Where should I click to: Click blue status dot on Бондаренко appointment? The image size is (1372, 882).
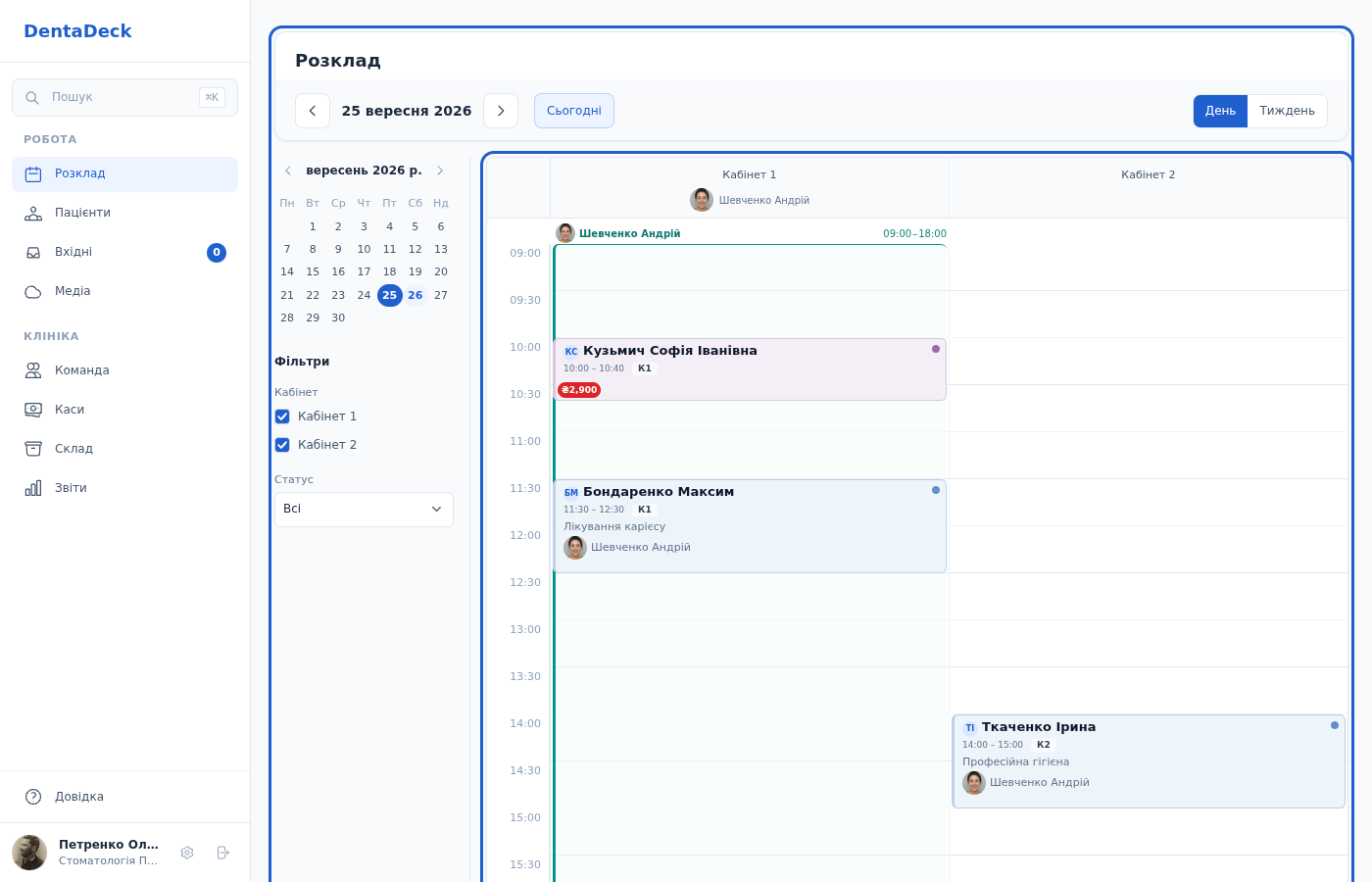[936, 490]
